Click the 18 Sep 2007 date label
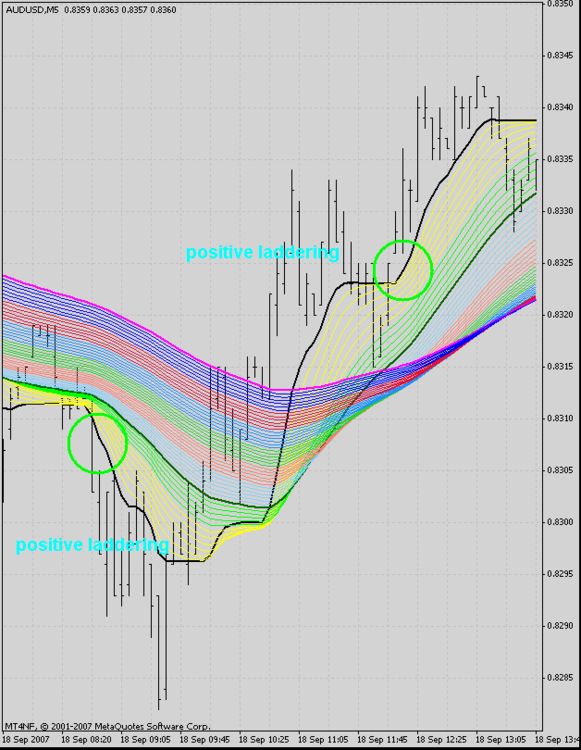The height and width of the screenshot is (750, 581). pyautogui.click(x=26, y=739)
